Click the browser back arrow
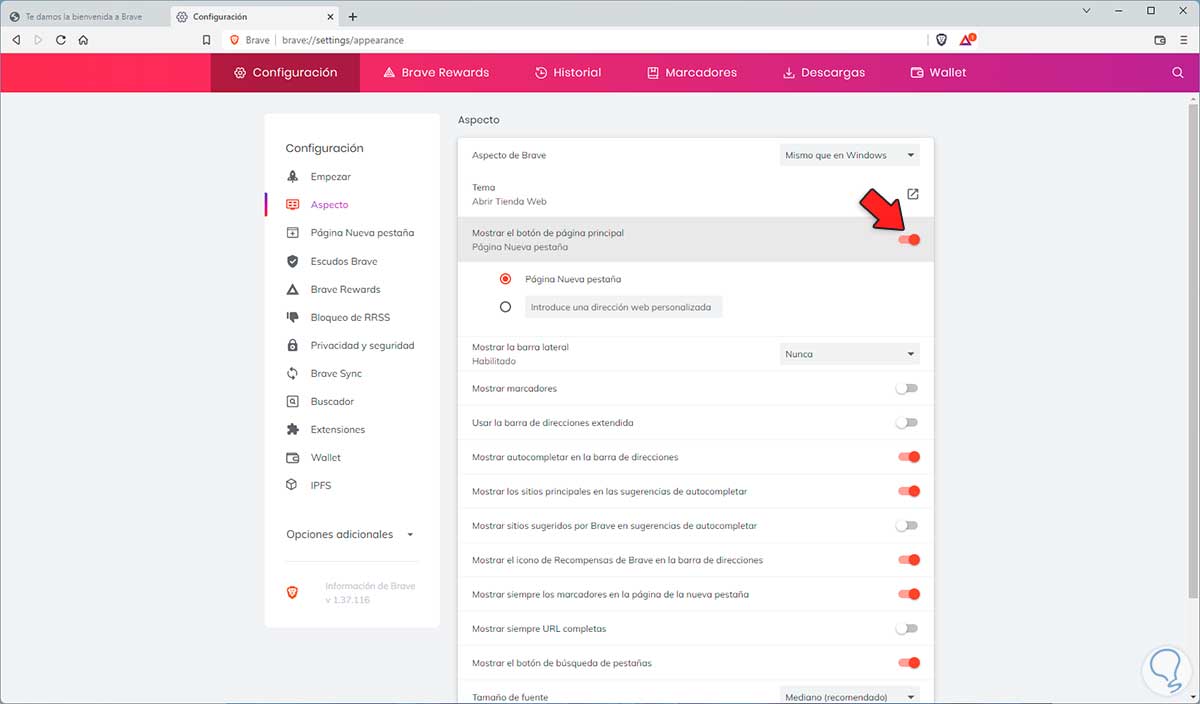This screenshot has height=704, width=1200. (16, 40)
